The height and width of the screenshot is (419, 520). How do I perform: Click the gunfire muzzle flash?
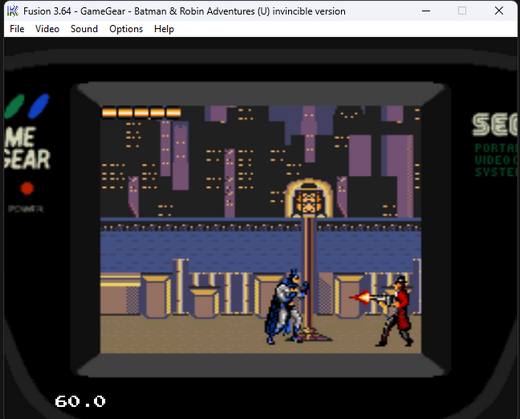tap(360, 297)
